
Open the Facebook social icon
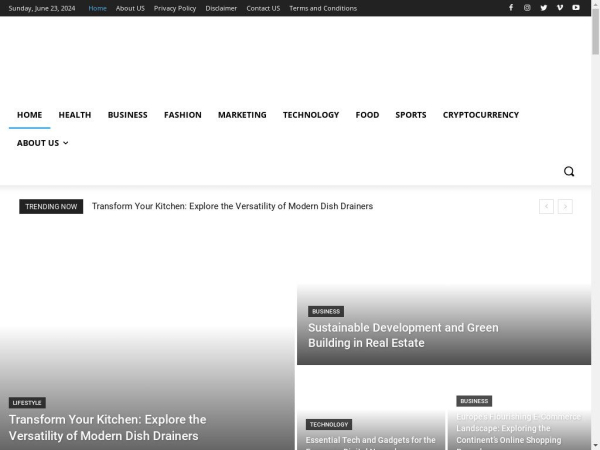tap(511, 8)
